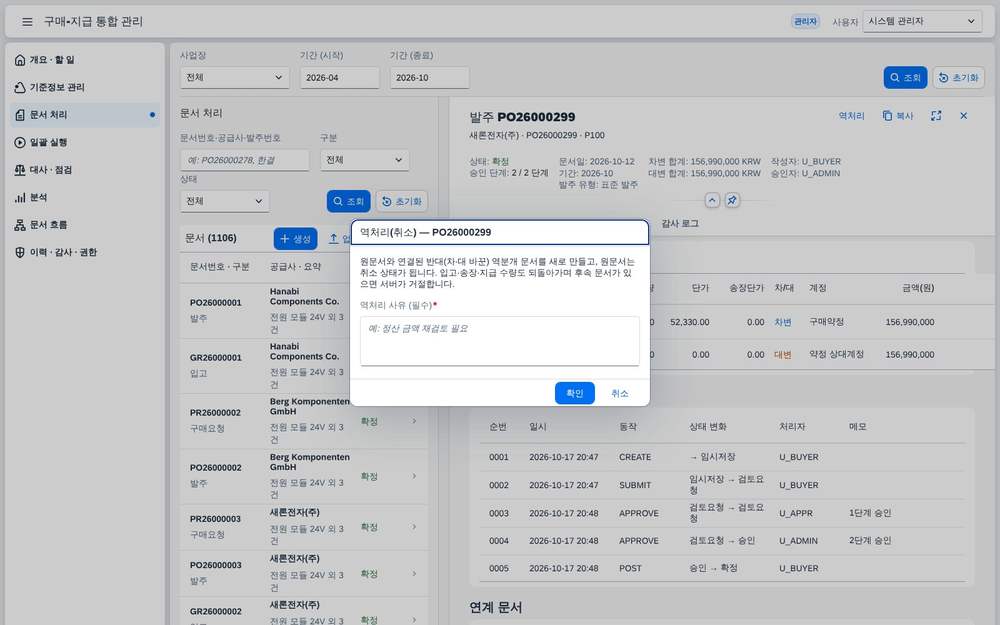1000x625 pixels.
Task: Click 차변 entry in line table
Action: pos(783,322)
